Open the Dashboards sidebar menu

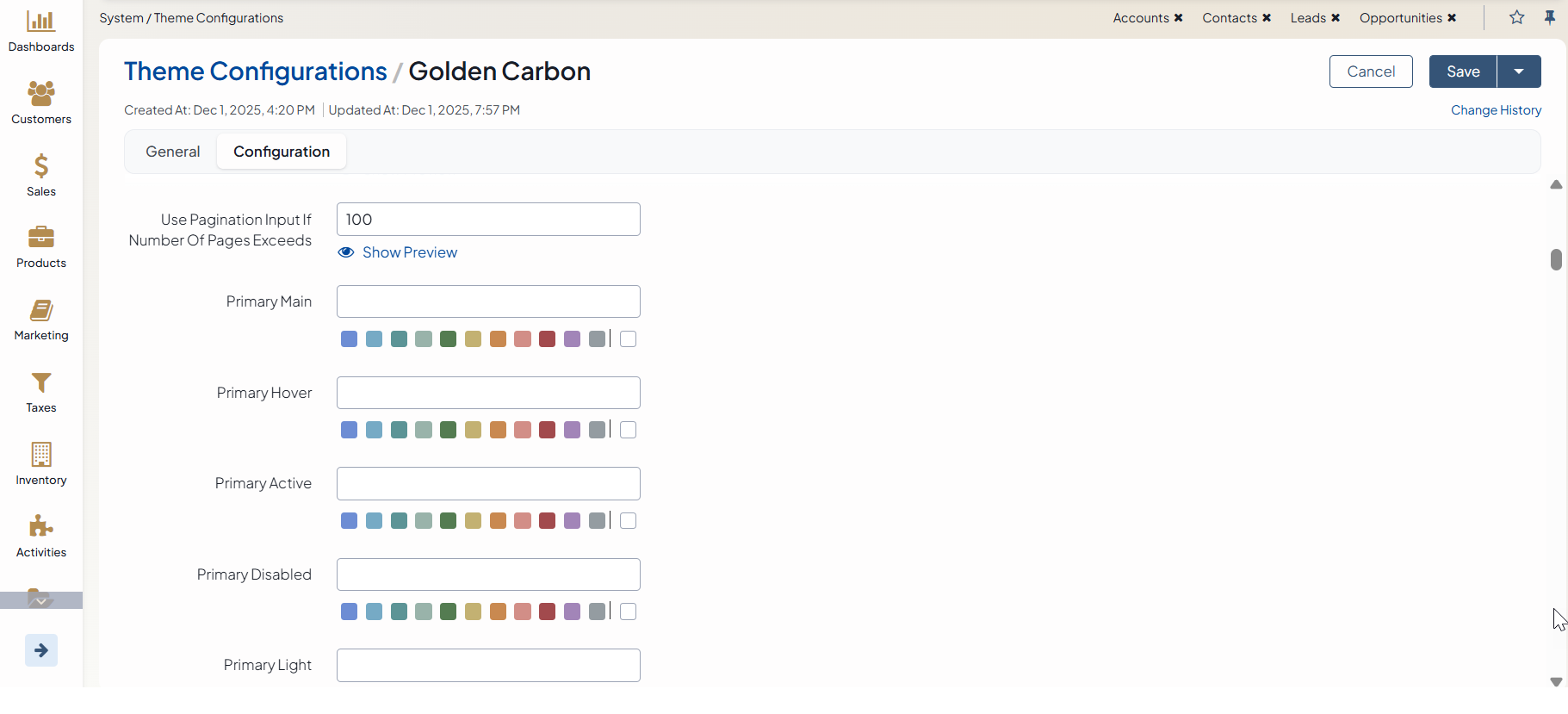point(41,31)
